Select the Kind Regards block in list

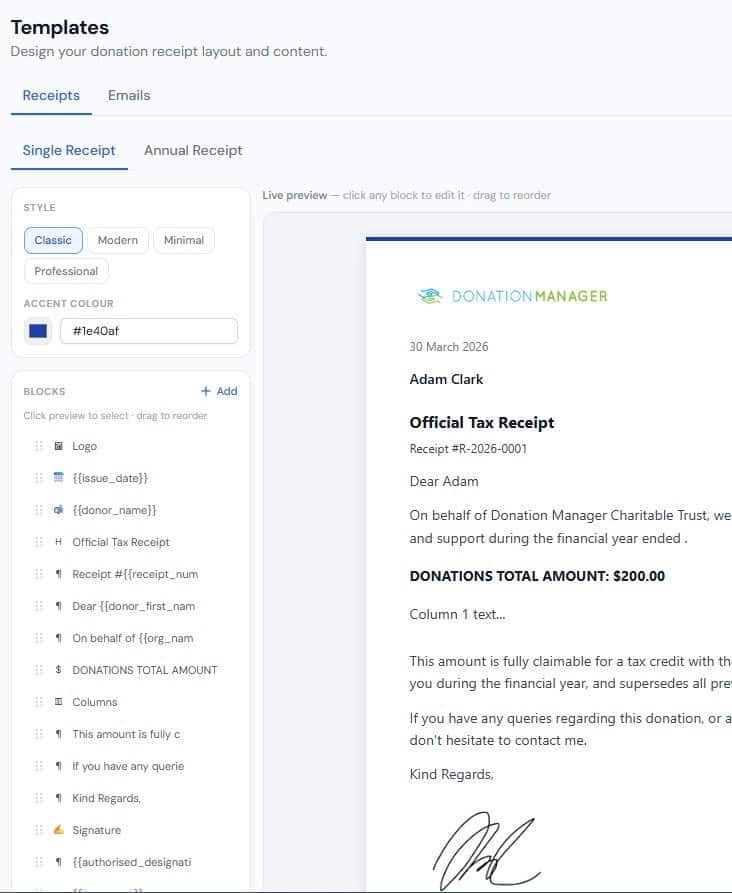click(107, 798)
